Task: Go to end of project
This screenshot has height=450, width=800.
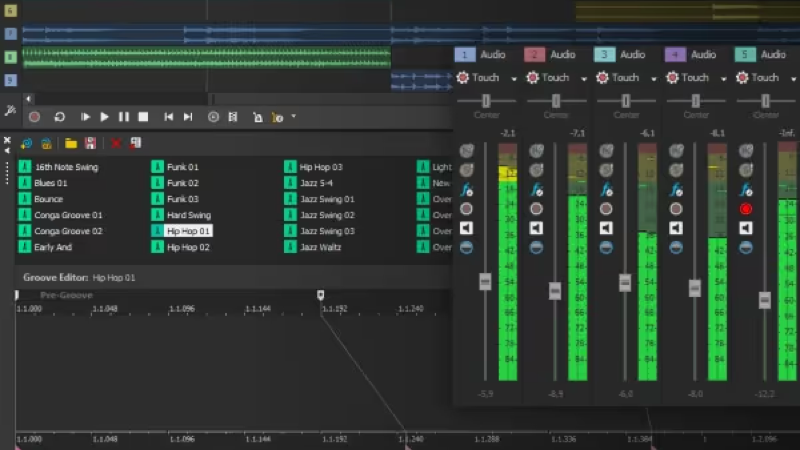Action: point(188,117)
